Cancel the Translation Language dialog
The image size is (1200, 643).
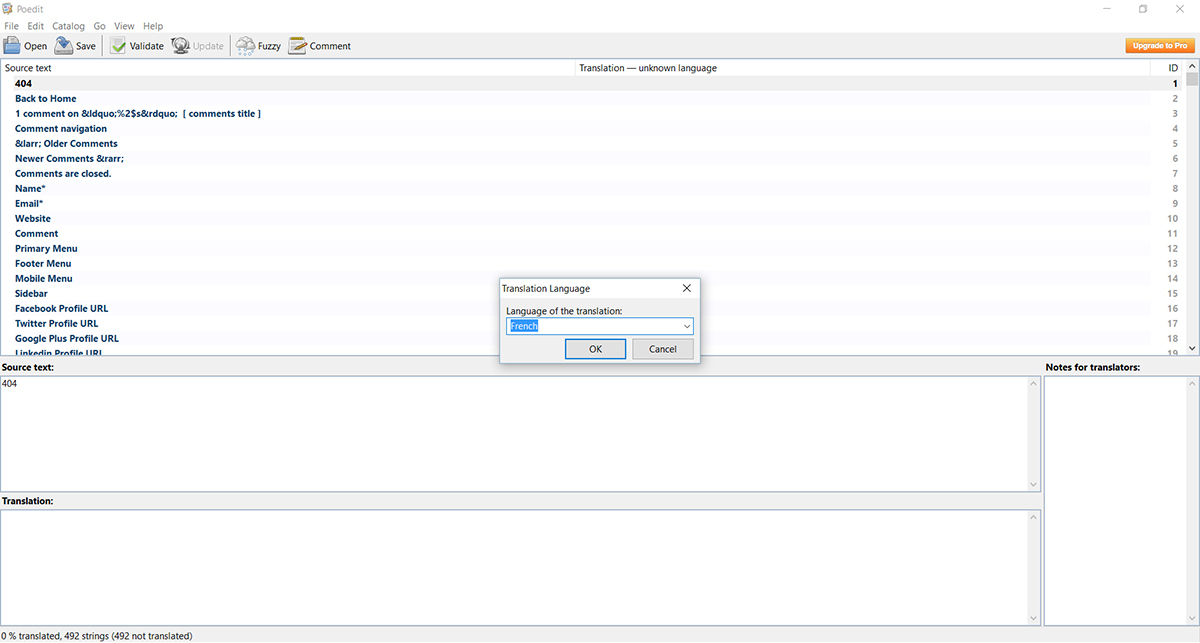663,349
